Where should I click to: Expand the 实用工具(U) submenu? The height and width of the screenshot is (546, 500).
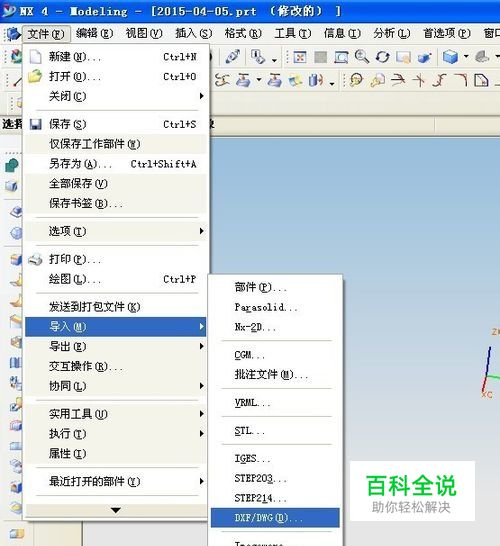pos(116,414)
